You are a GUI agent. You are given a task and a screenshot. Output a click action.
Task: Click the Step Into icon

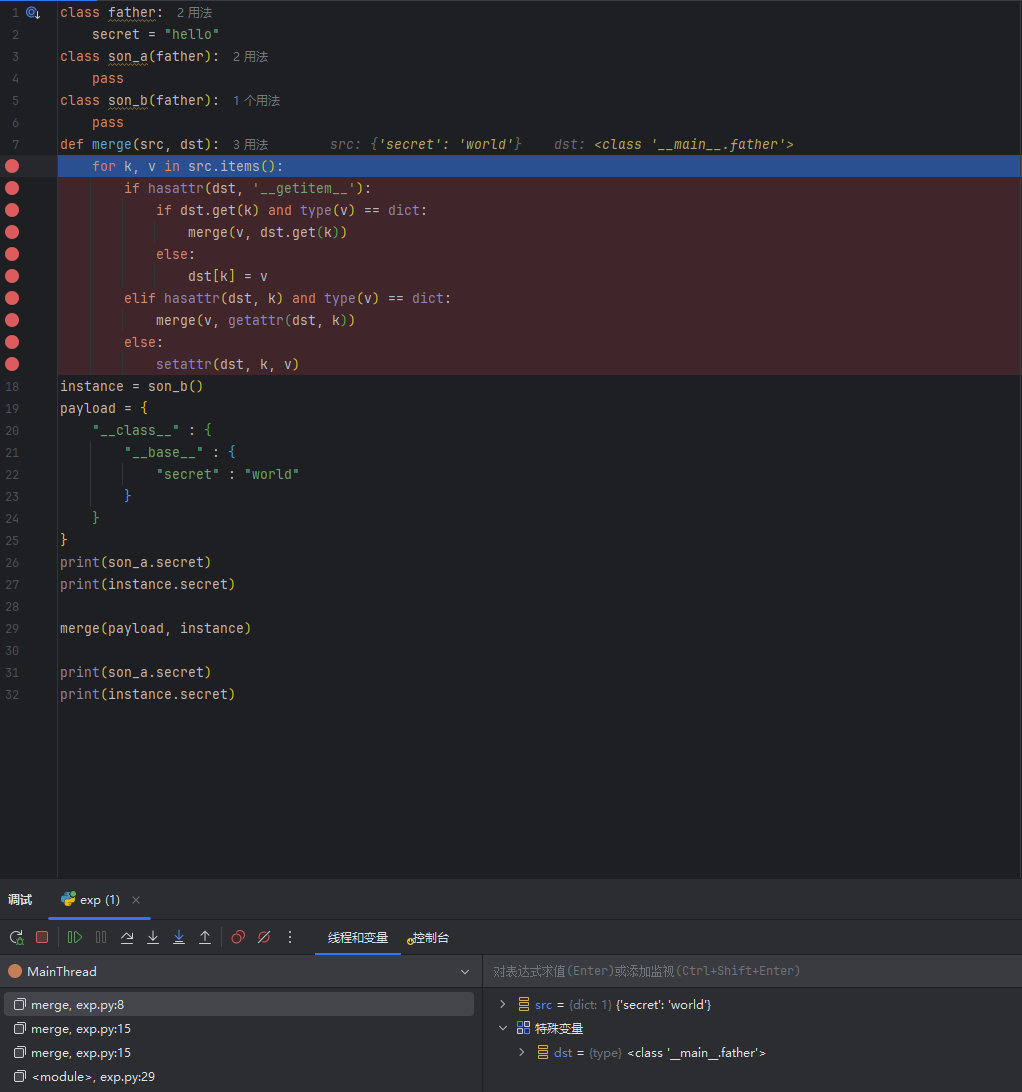click(x=153, y=937)
